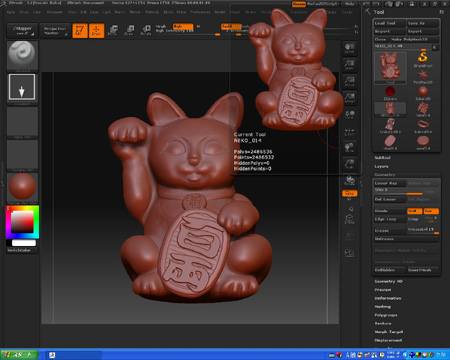This screenshot has height=360, width=450.
Task: Collapse the Geometry subpalette header
Action: coord(385,174)
